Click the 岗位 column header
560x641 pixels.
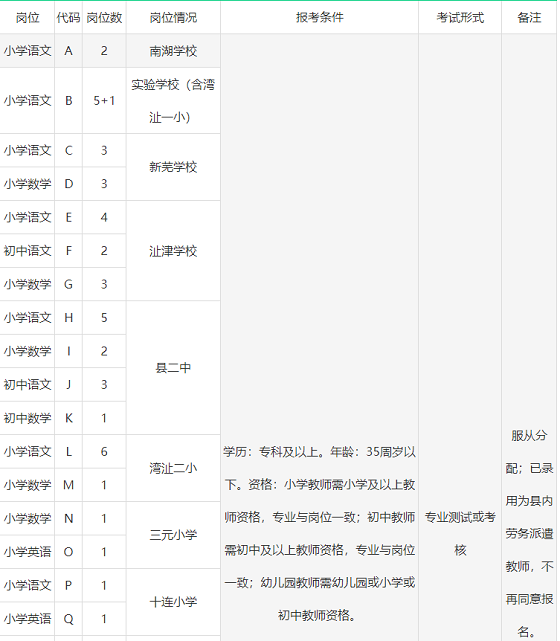click(x=27, y=17)
